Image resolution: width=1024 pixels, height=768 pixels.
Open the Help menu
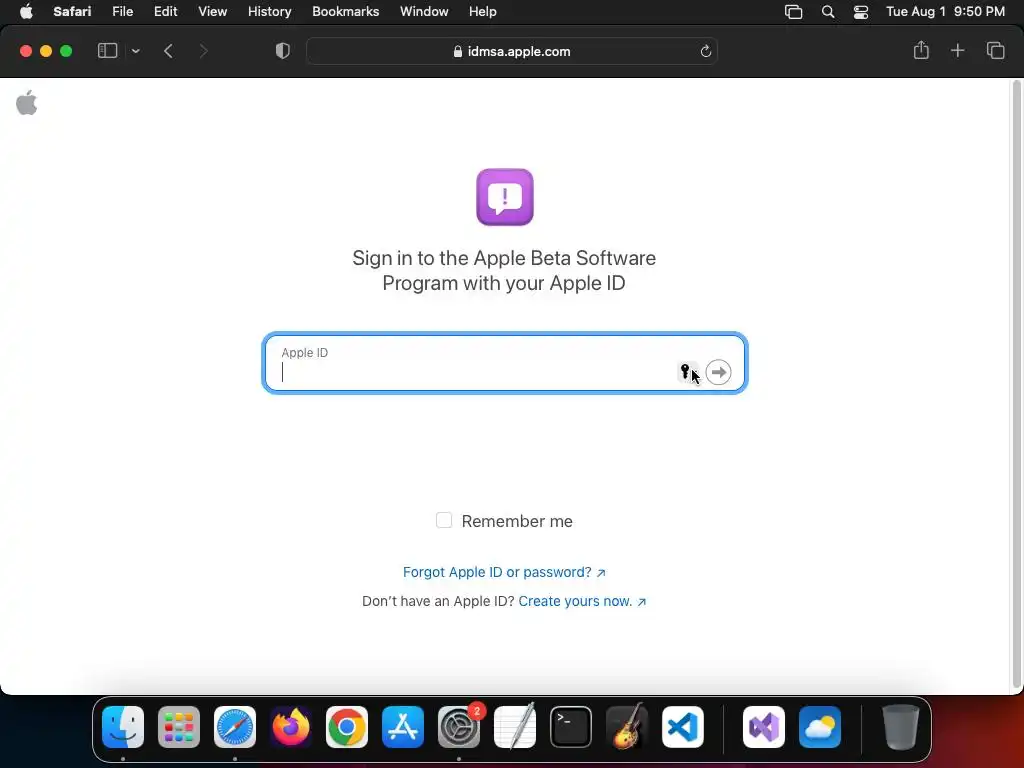[483, 12]
